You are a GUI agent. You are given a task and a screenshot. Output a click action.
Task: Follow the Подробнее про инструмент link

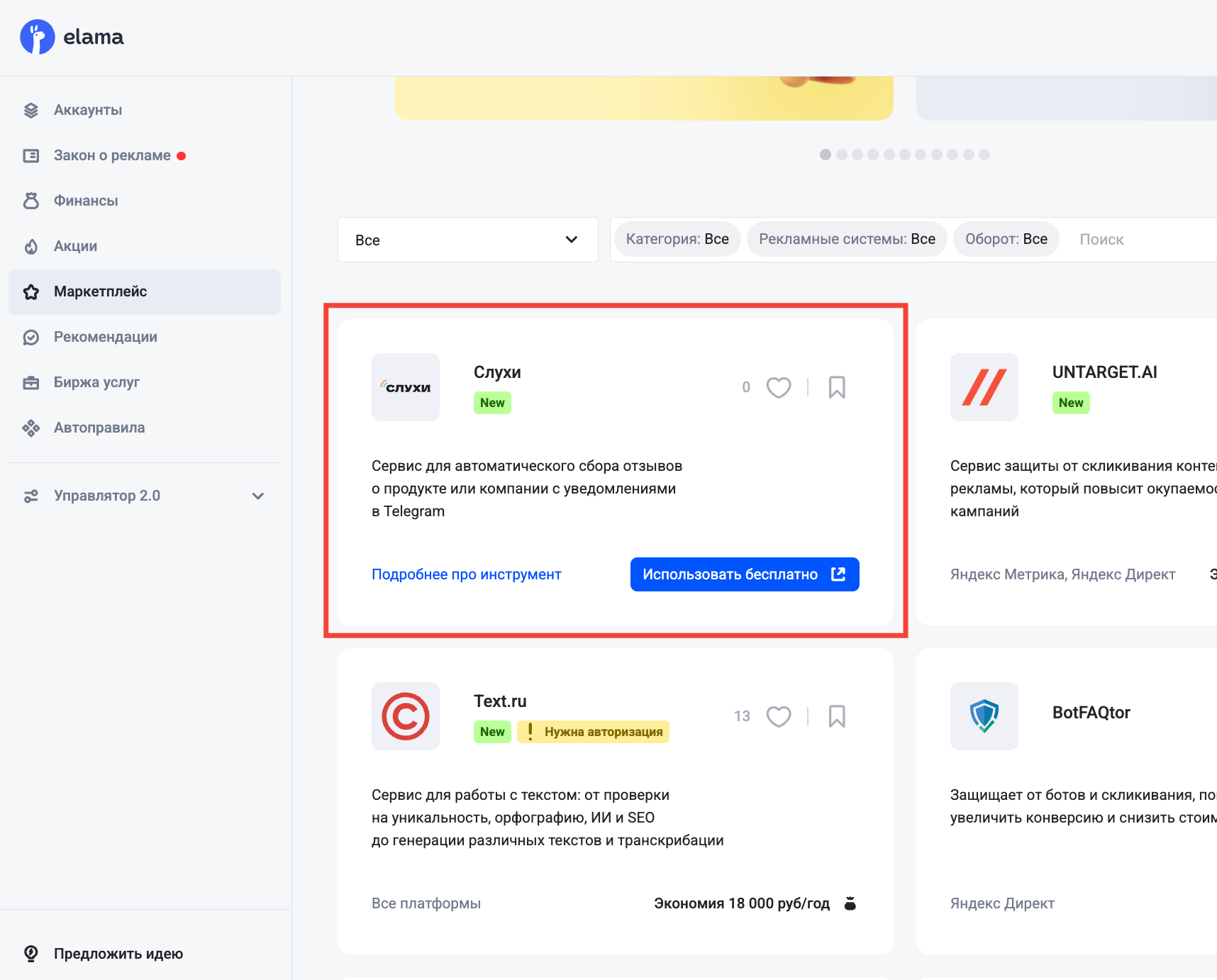click(466, 574)
